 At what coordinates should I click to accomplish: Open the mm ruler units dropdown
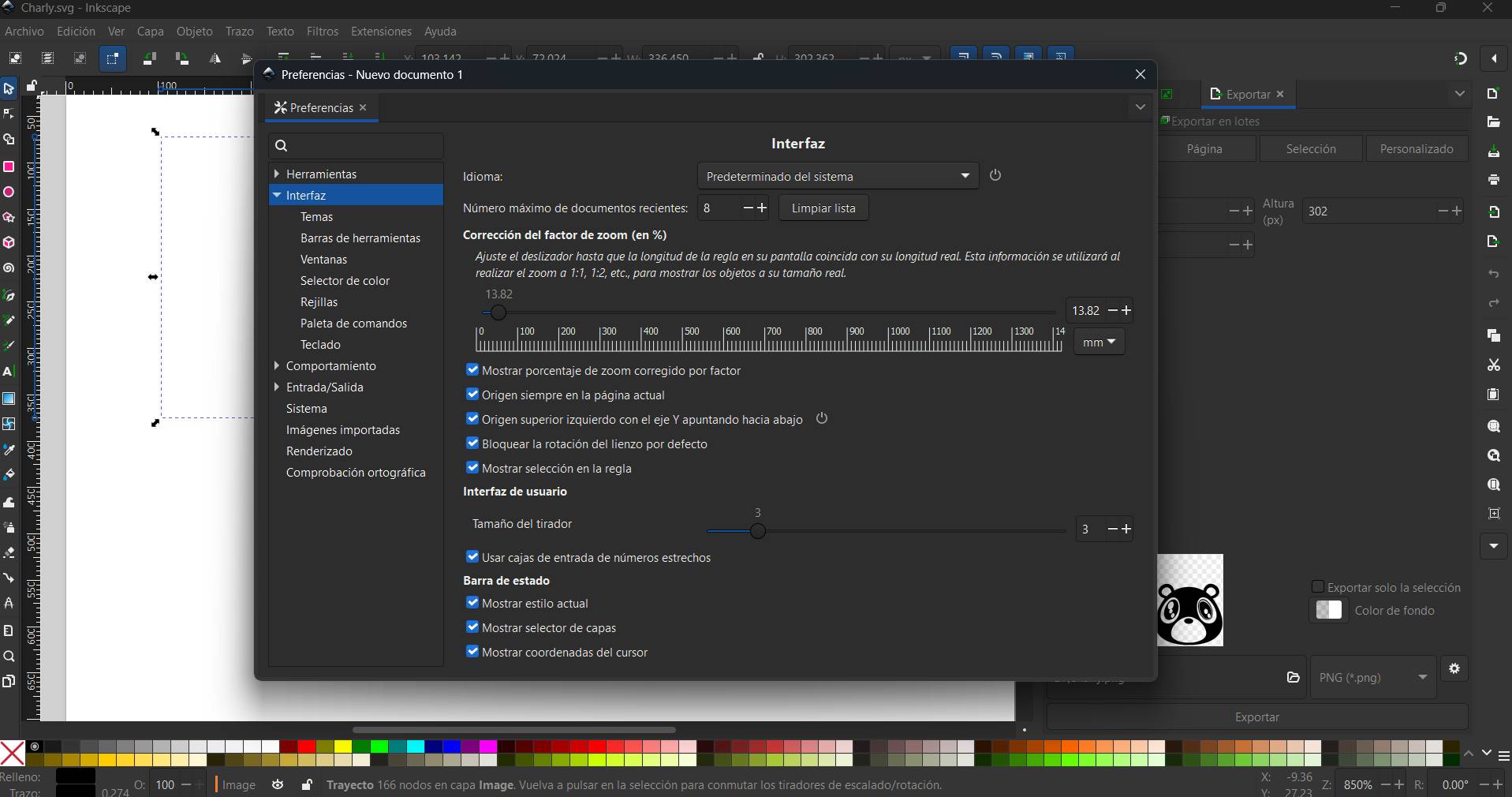(1099, 342)
